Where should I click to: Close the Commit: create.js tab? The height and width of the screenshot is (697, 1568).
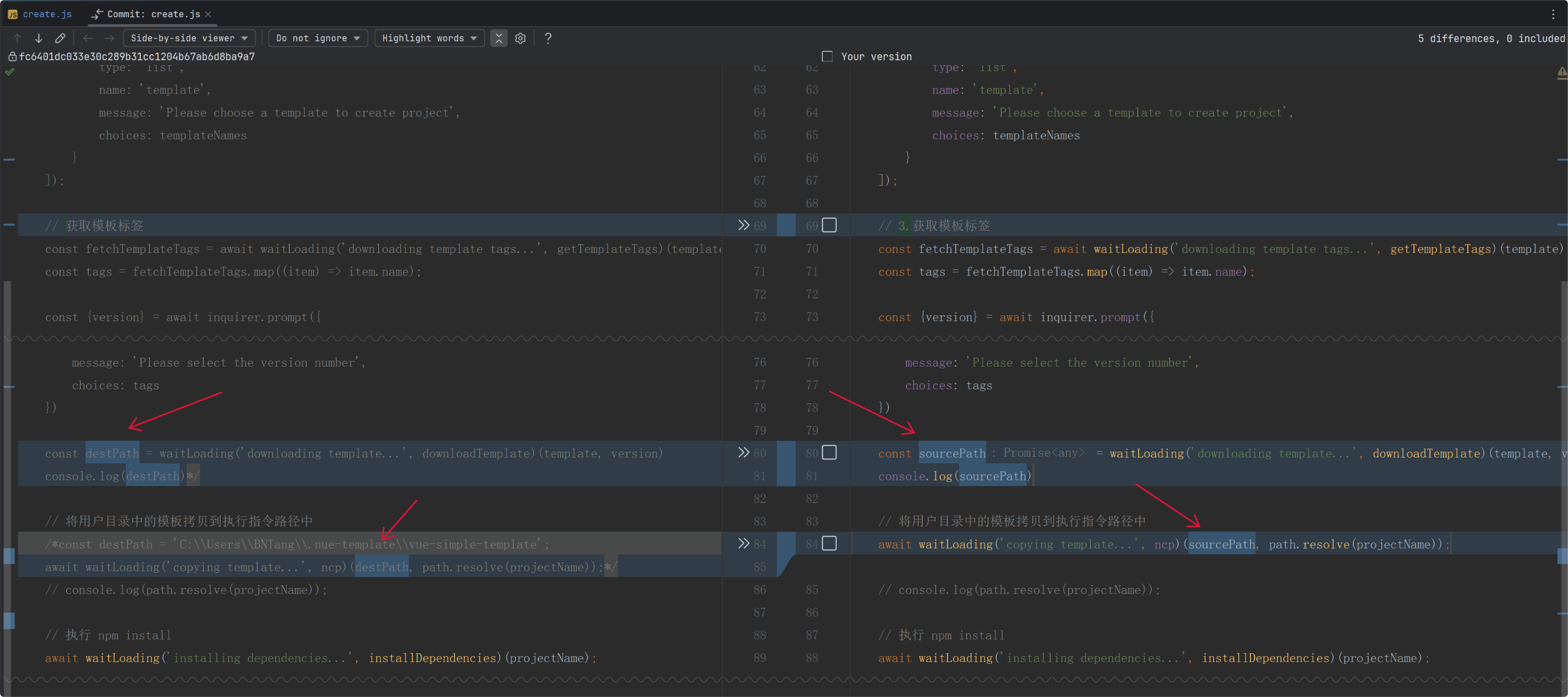coord(208,13)
